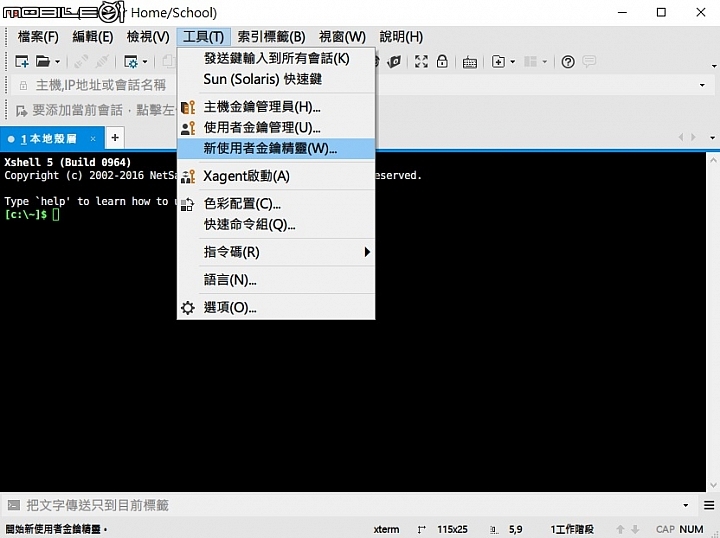
Task: Click the add current session bookmark icon
Action: [x=21, y=110]
